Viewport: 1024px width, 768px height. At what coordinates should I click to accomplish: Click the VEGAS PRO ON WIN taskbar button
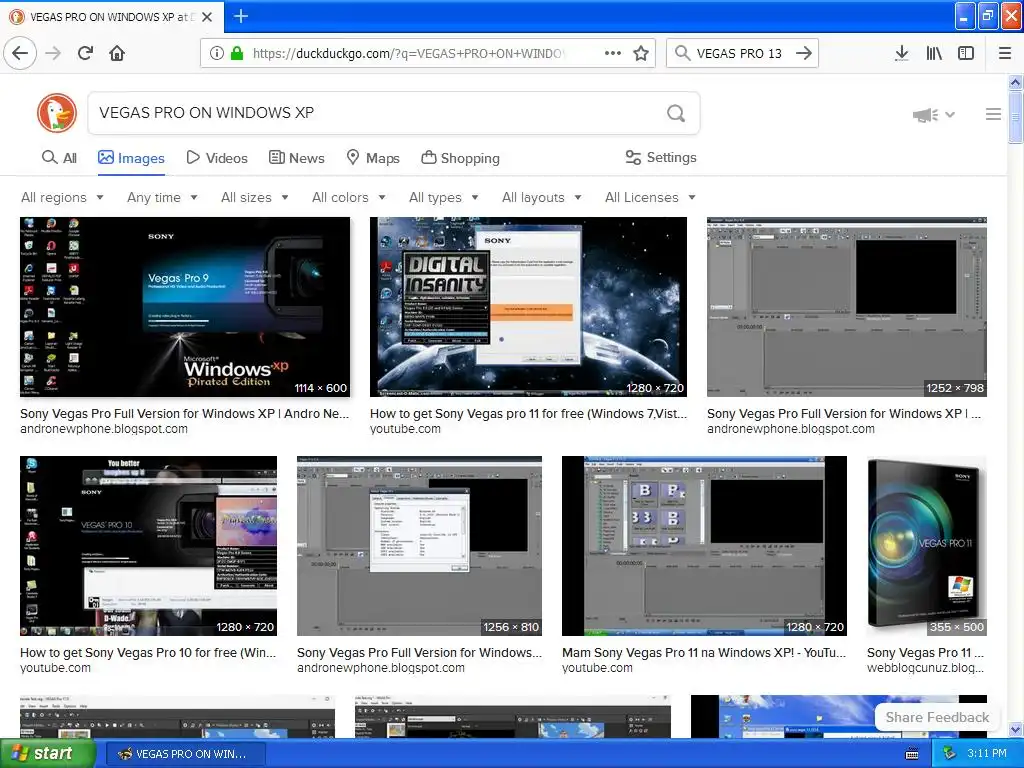(185, 754)
